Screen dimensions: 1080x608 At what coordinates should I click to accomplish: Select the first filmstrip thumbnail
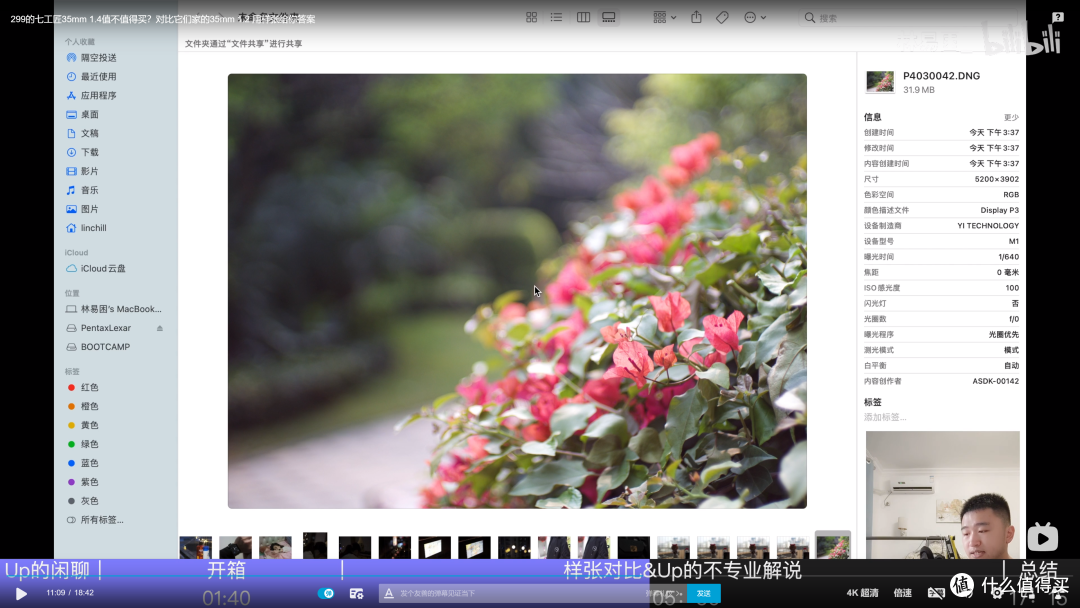coord(196,547)
